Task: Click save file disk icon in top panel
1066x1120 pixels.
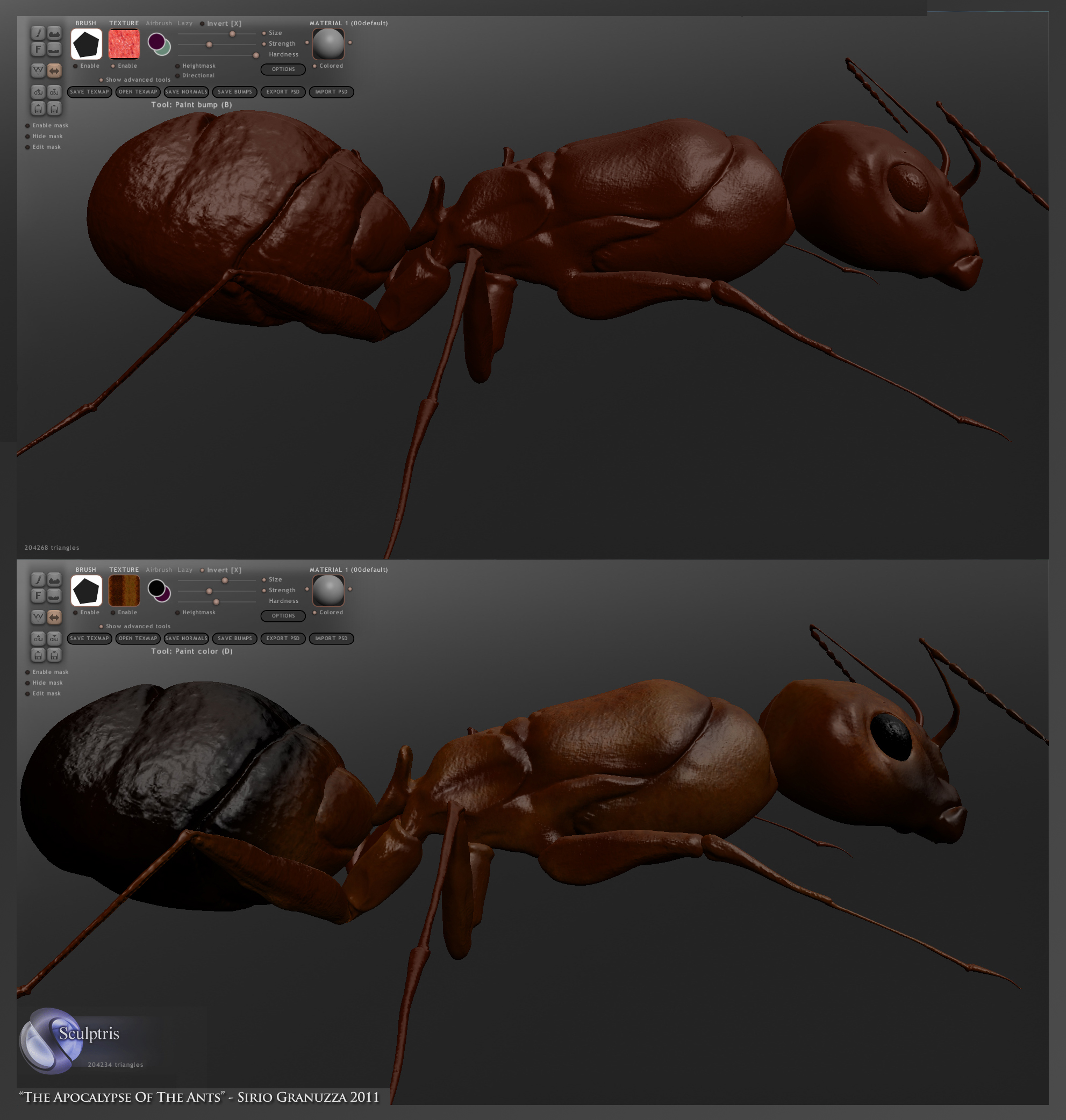Action: pyautogui.click(x=54, y=109)
